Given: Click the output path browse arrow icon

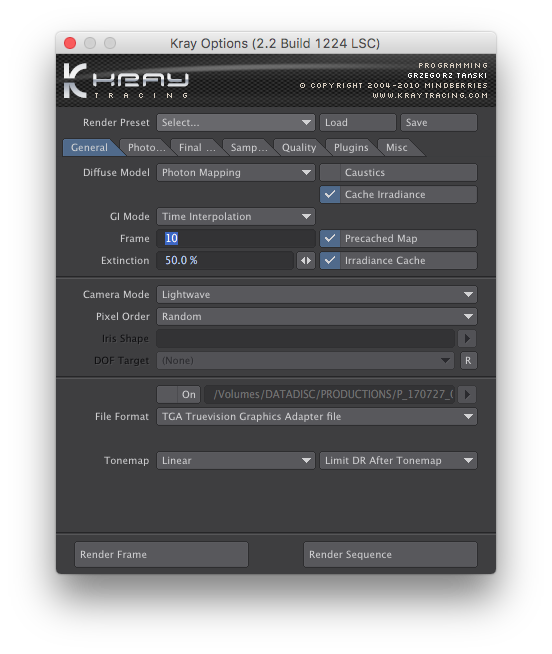Looking at the screenshot, I should [x=467, y=395].
